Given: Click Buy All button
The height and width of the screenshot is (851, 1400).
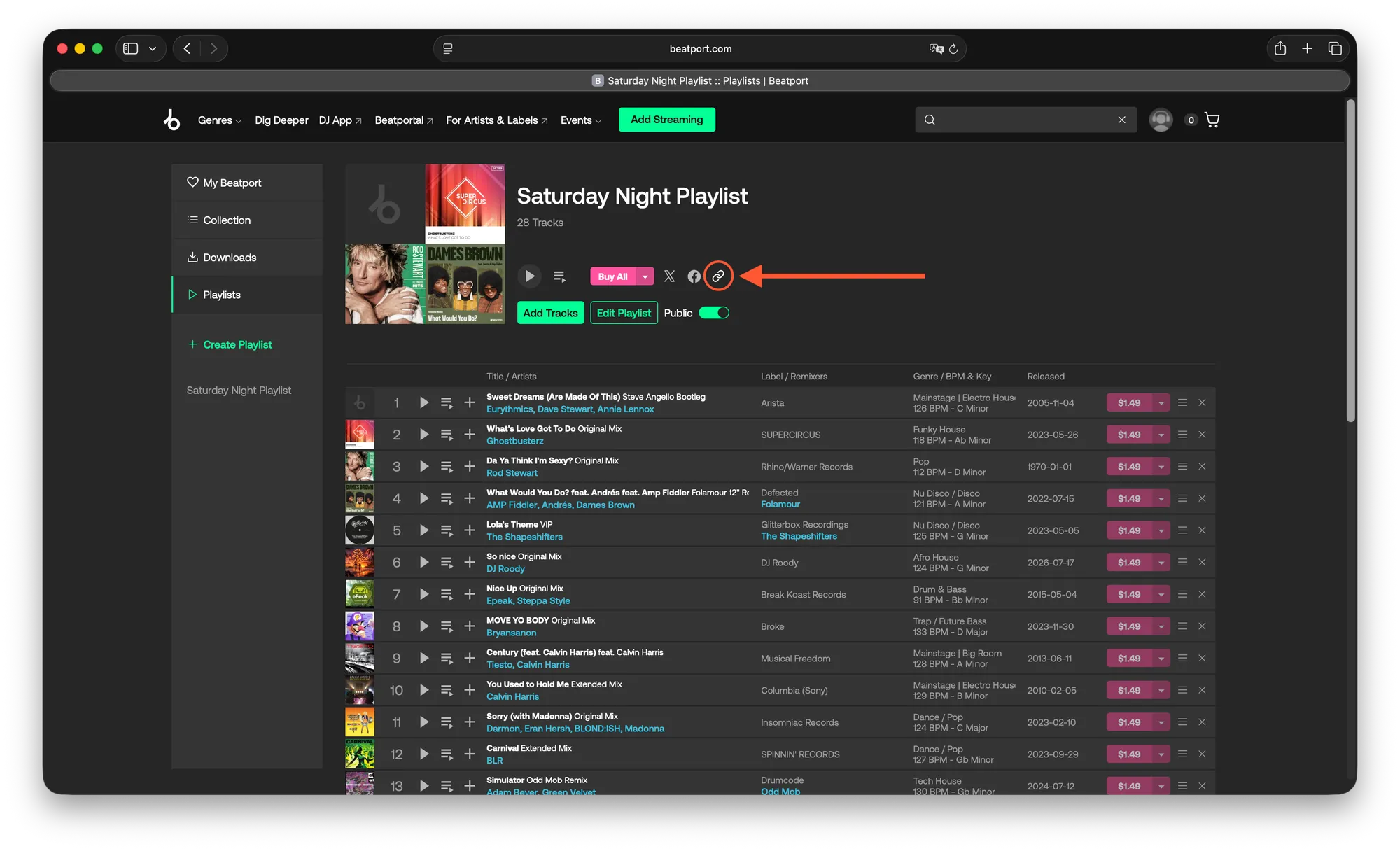Looking at the screenshot, I should (x=613, y=276).
